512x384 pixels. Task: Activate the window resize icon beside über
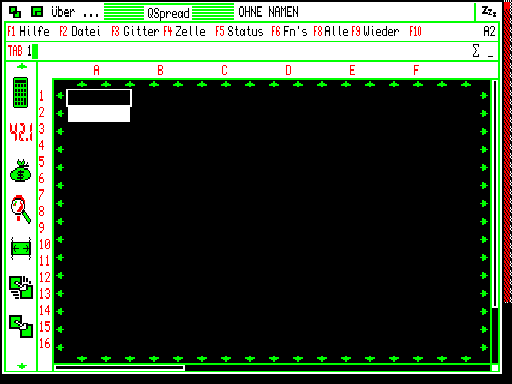[x=37, y=12]
